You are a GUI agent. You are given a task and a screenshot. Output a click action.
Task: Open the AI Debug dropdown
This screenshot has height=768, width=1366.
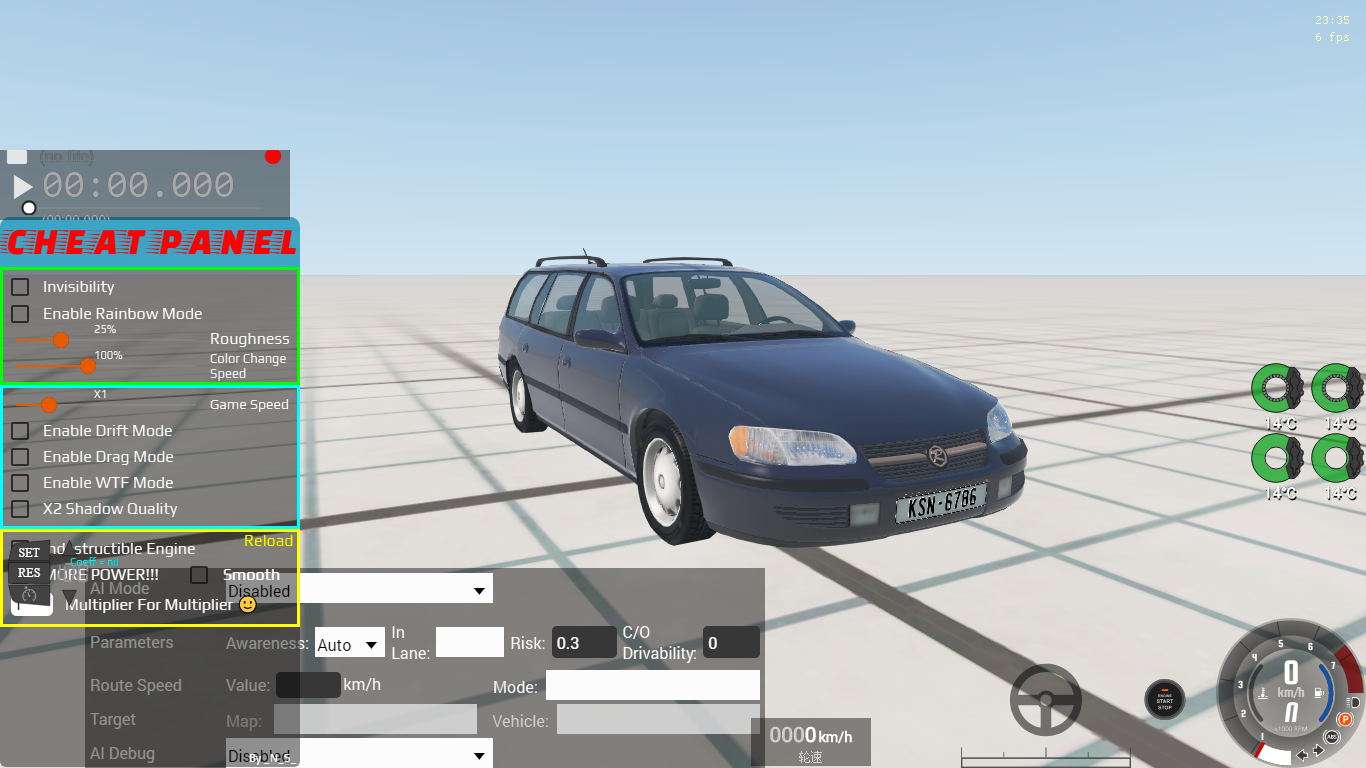359,754
